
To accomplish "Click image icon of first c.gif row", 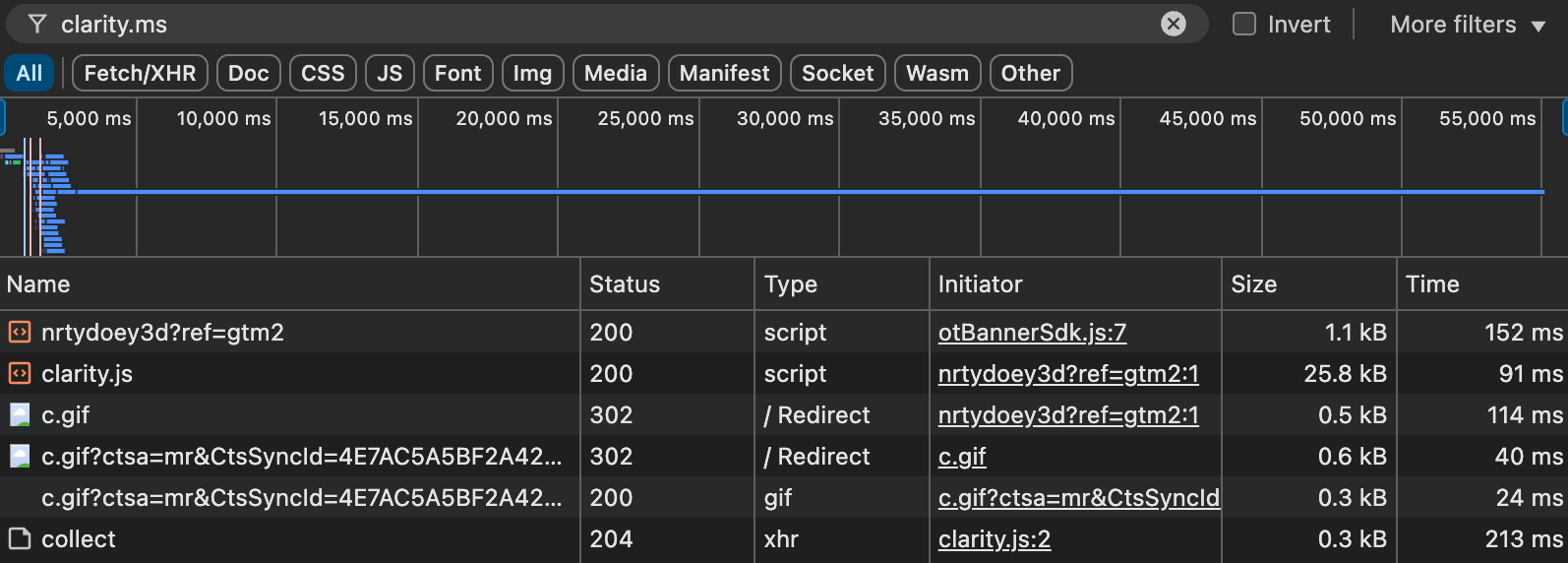I will pos(20,415).
